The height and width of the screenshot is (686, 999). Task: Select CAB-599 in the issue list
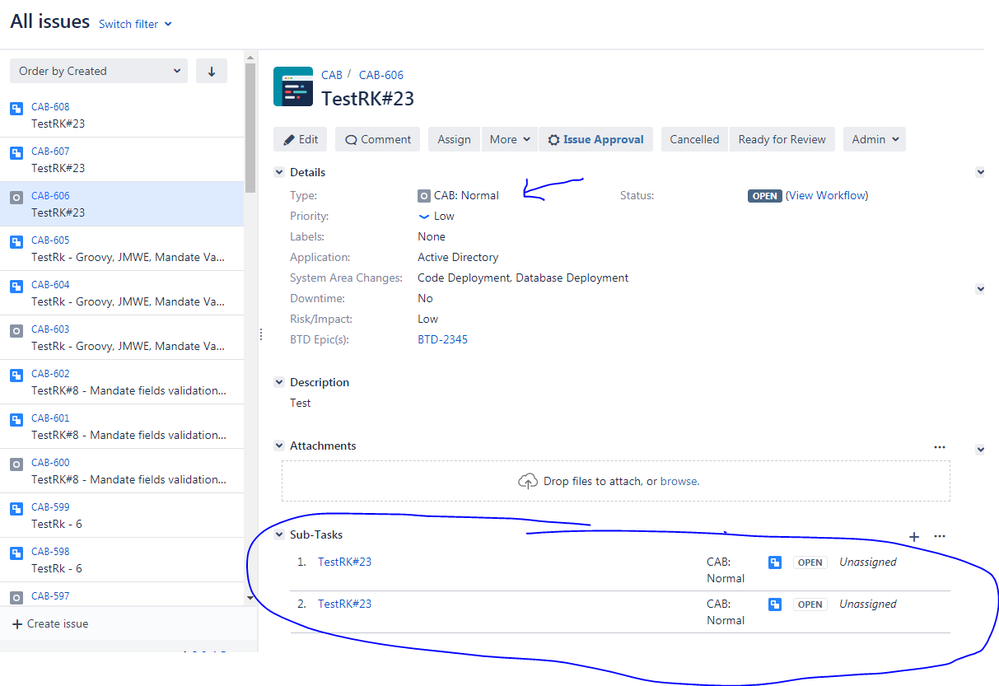coord(122,515)
